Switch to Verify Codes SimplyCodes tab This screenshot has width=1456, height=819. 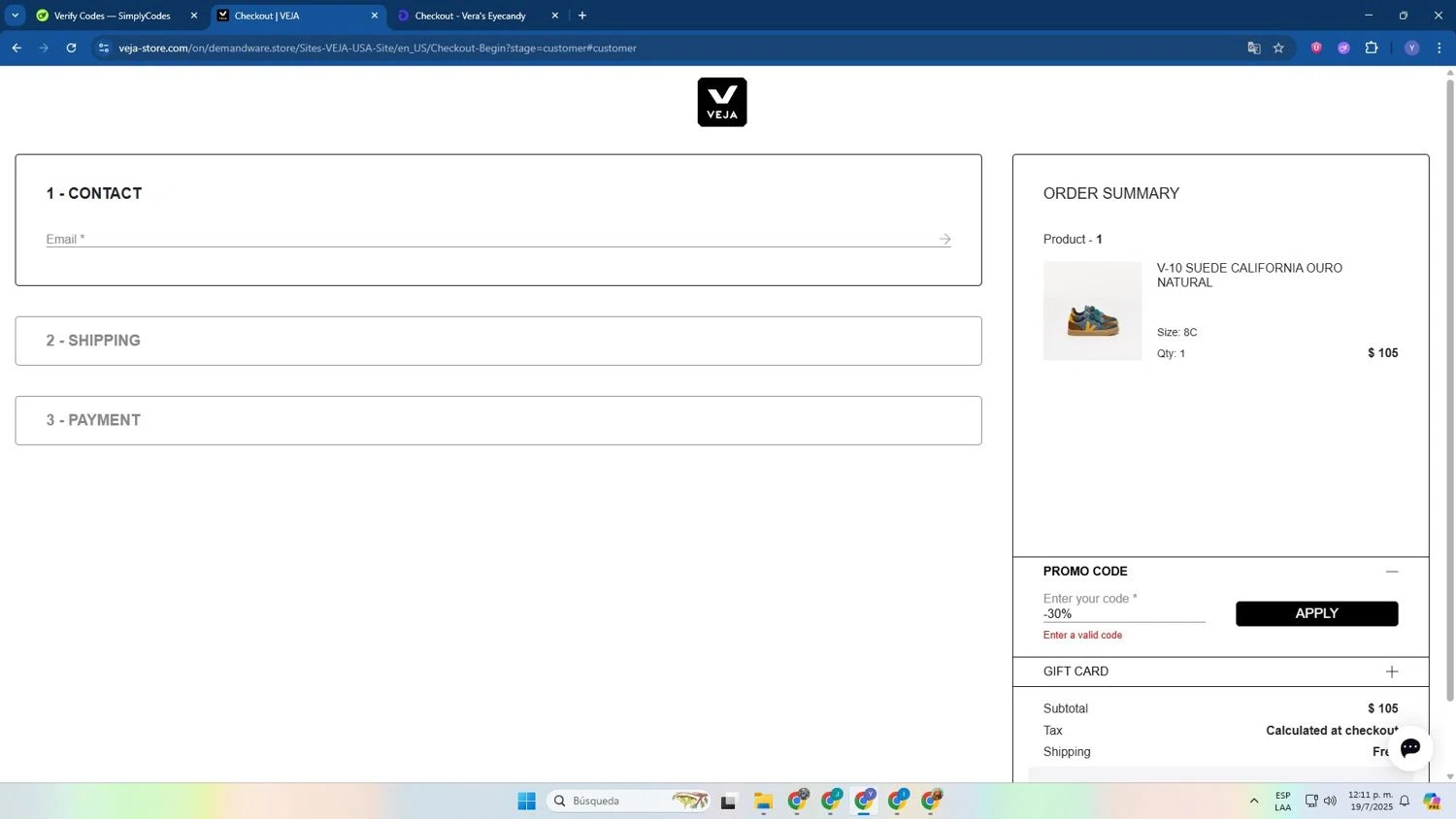(115, 16)
